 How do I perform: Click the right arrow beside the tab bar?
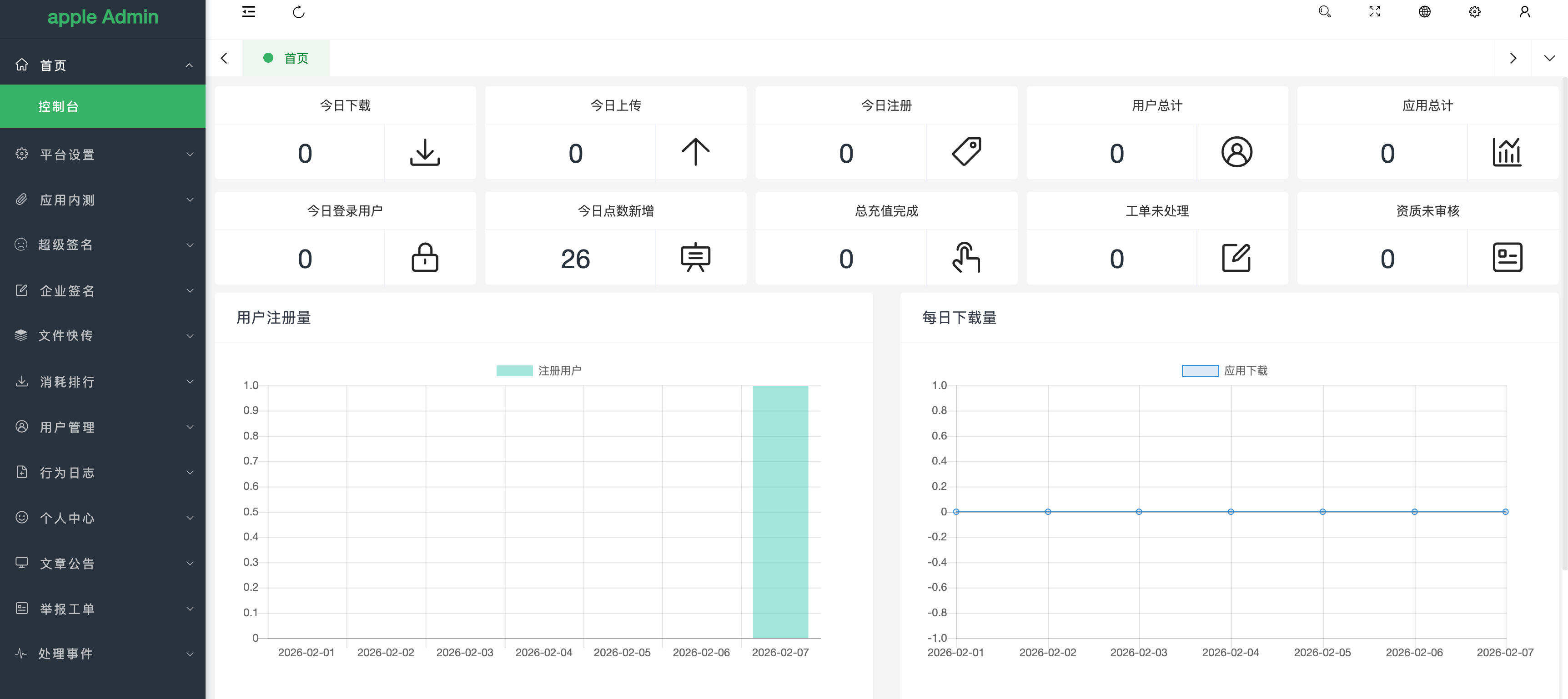(x=1514, y=58)
